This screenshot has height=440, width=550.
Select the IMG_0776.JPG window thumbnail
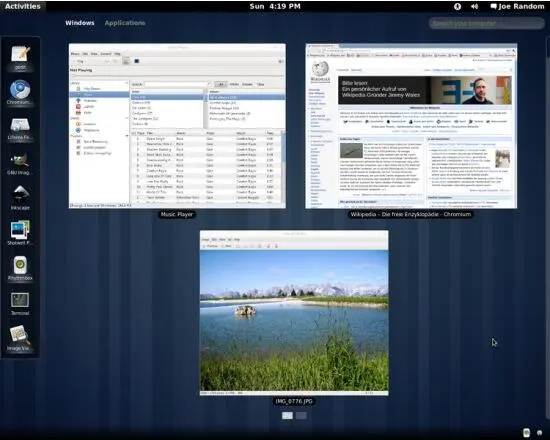(294, 313)
